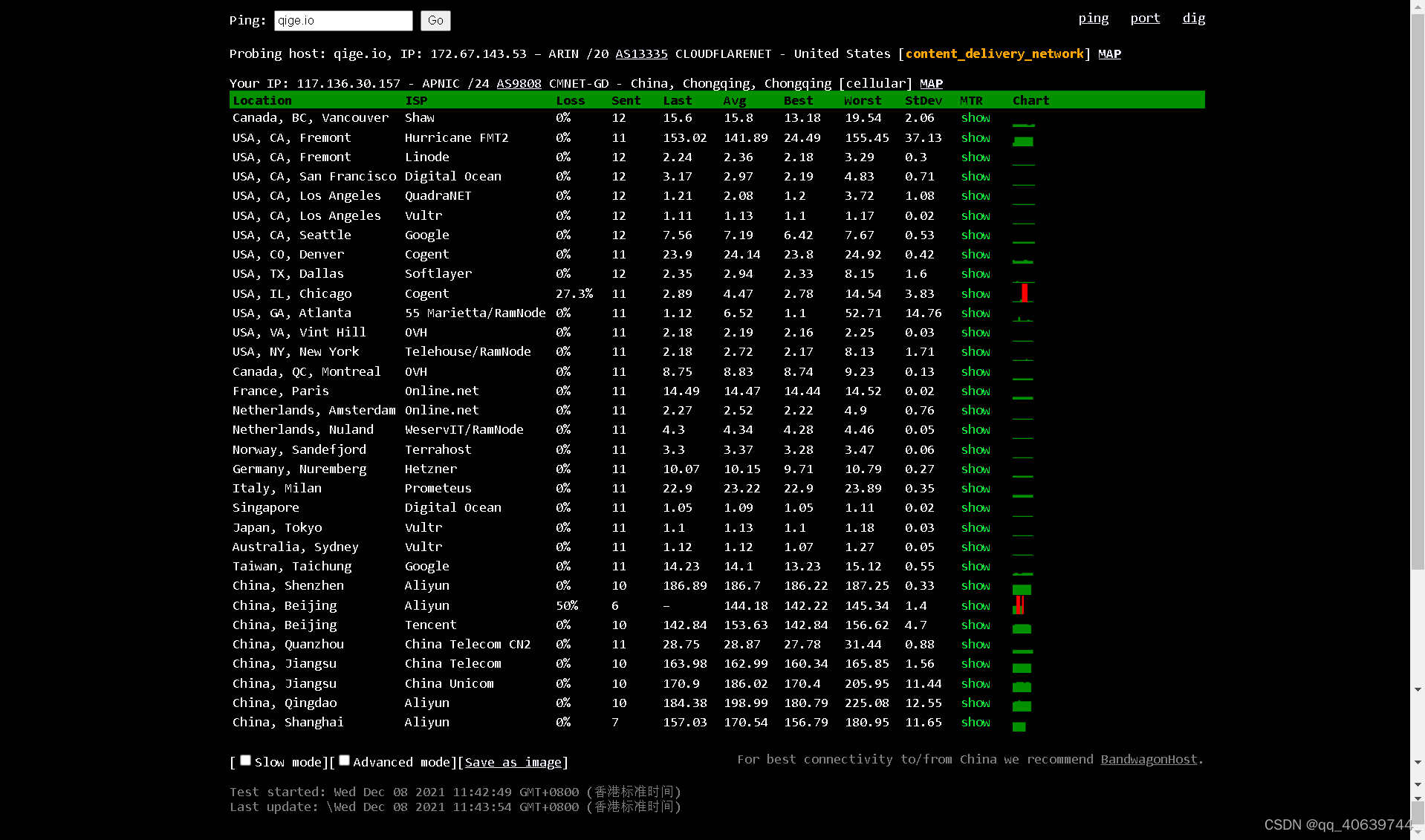
Task: Show MTR for Jiangsu China Unicom row
Action: (x=976, y=683)
